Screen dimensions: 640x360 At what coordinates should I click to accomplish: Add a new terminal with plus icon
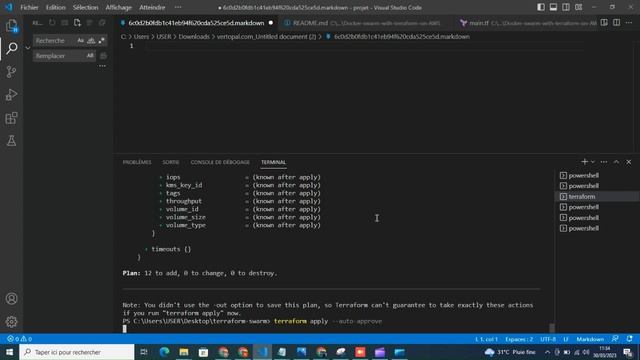click(x=584, y=162)
